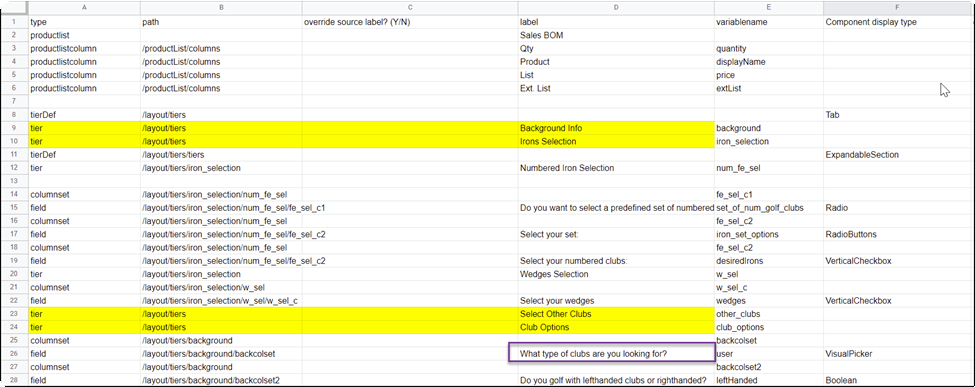This screenshot has height=387, width=975.
Task: Click the 'quantity' variablename cell
Action: (769, 49)
